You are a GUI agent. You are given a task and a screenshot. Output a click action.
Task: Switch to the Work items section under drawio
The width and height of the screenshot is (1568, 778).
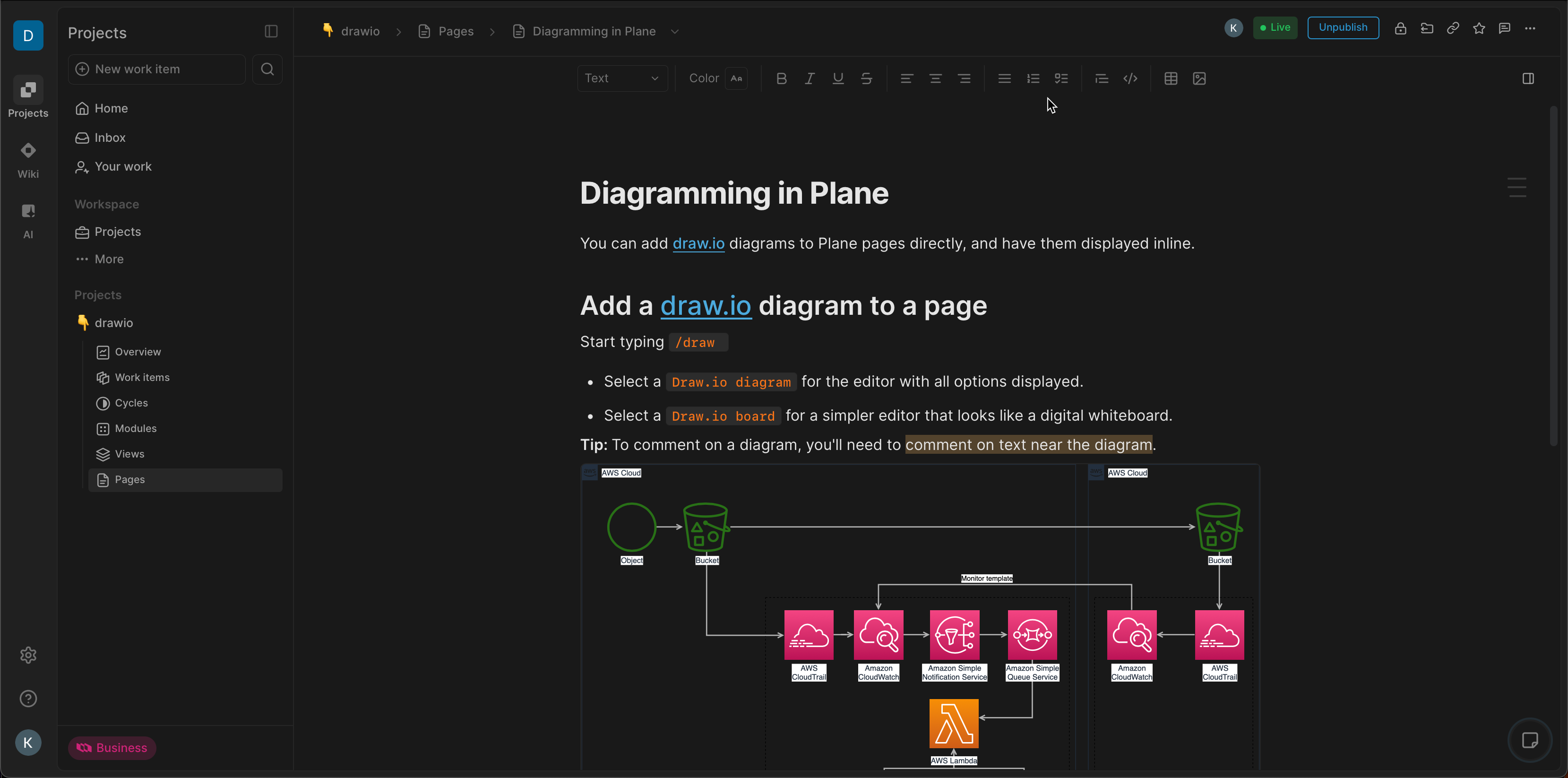click(142, 378)
